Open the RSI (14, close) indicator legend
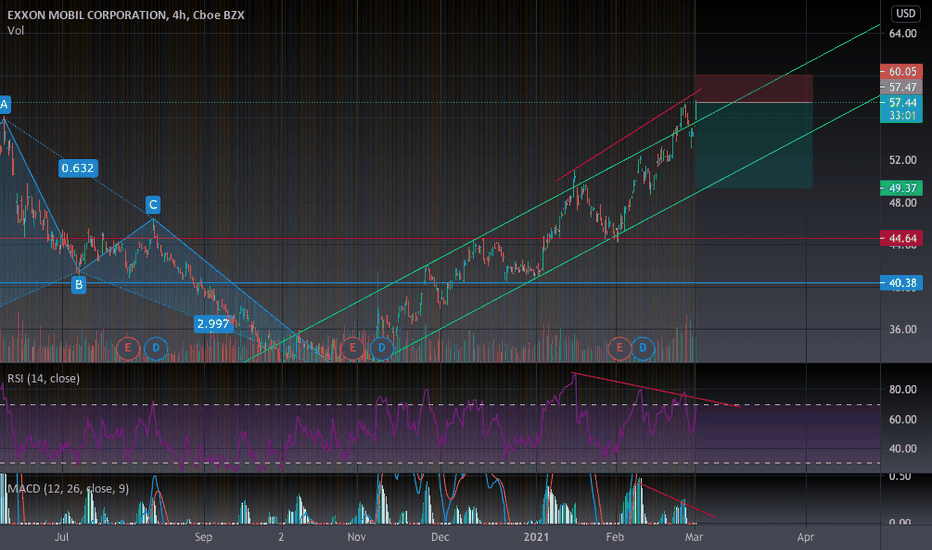Image resolution: width=932 pixels, height=550 pixels. pos(43,379)
